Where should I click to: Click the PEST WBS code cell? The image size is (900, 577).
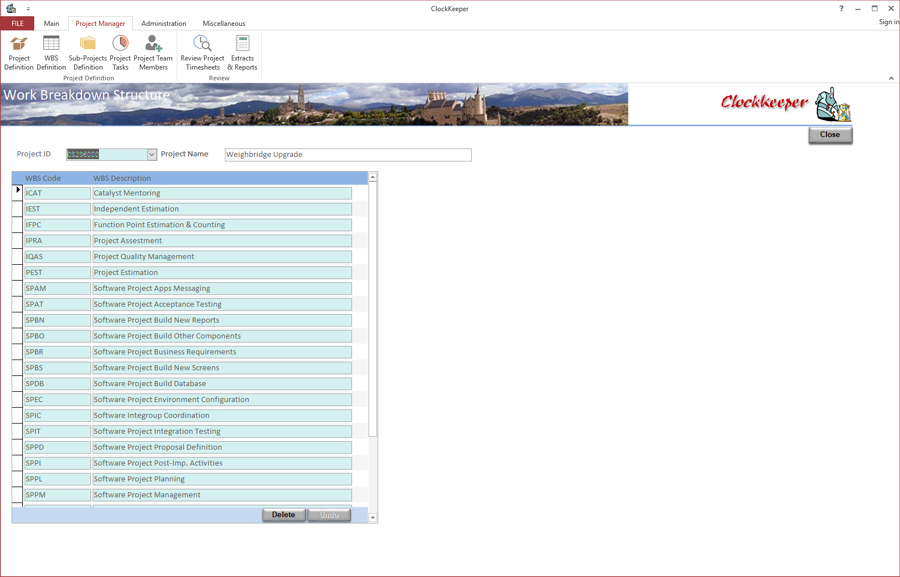(x=57, y=273)
